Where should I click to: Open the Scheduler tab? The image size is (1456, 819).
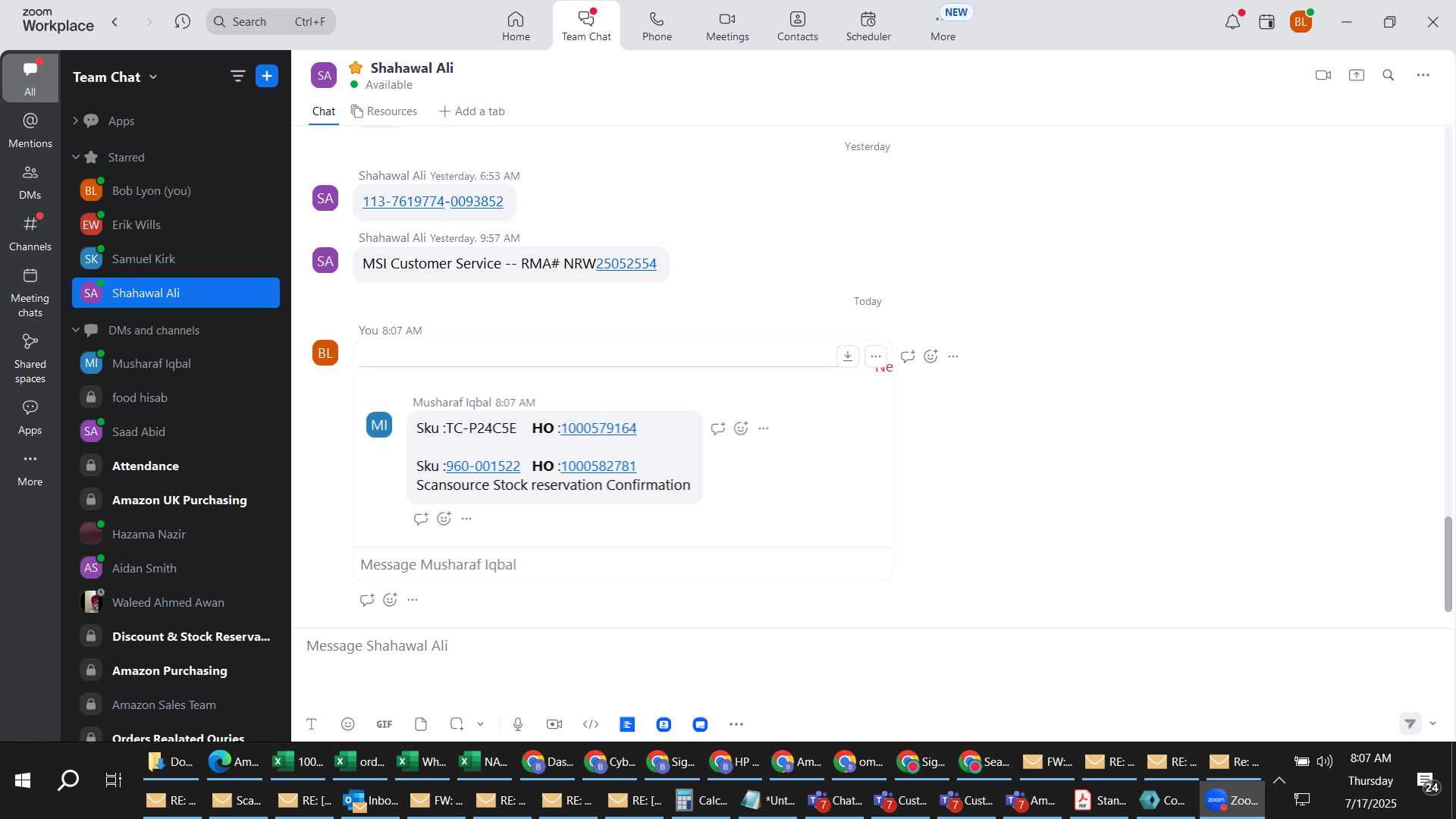click(868, 26)
